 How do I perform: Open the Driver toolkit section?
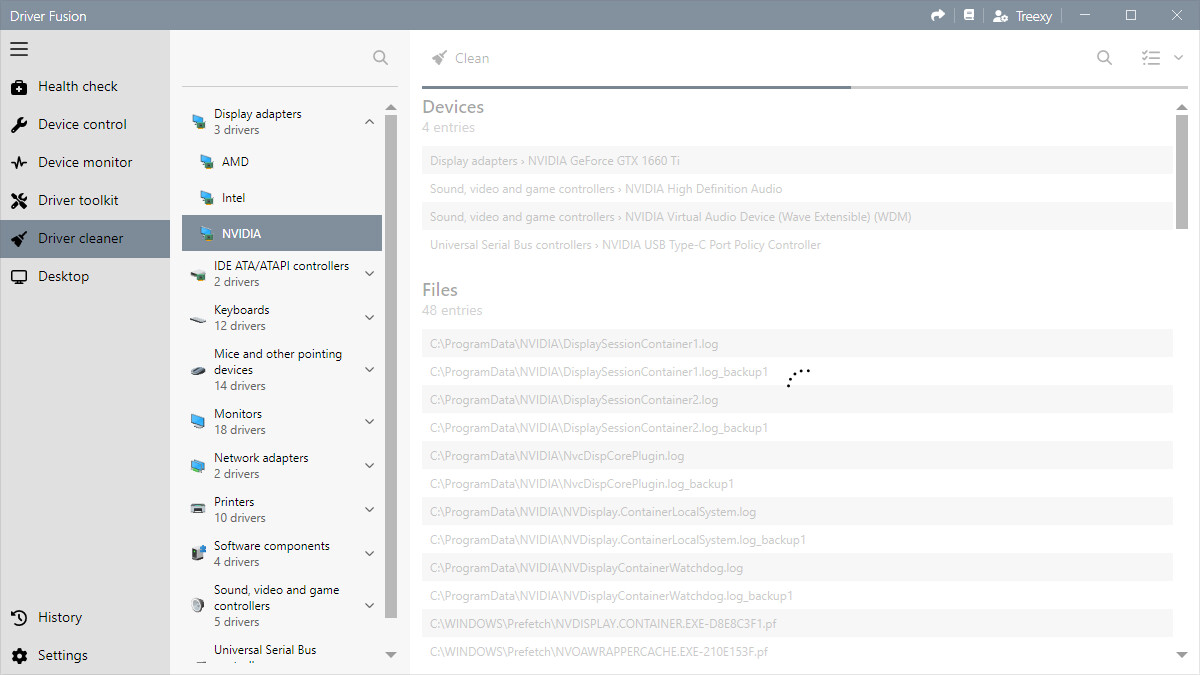pos(78,200)
